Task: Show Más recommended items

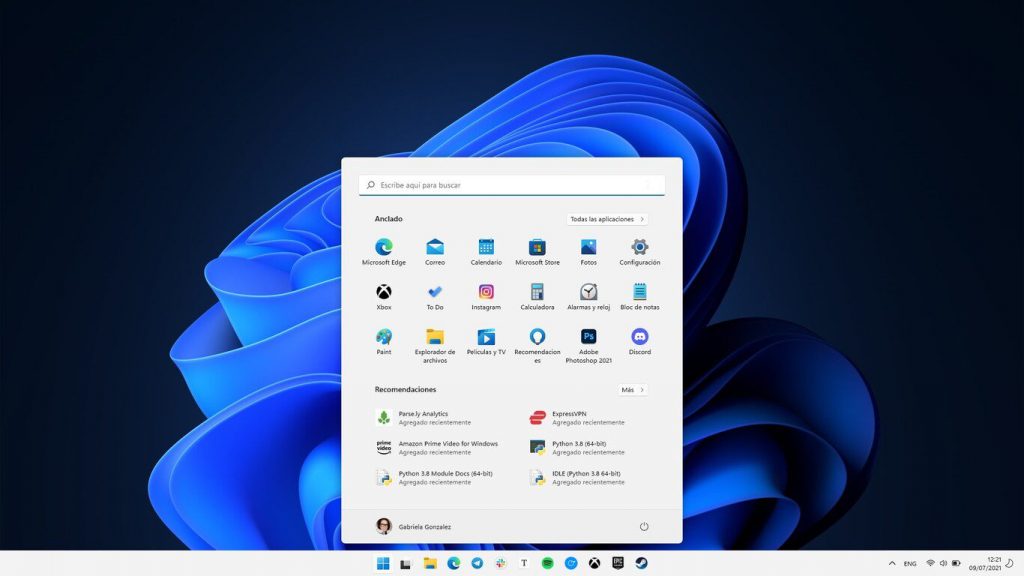Action: click(x=632, y=388)
